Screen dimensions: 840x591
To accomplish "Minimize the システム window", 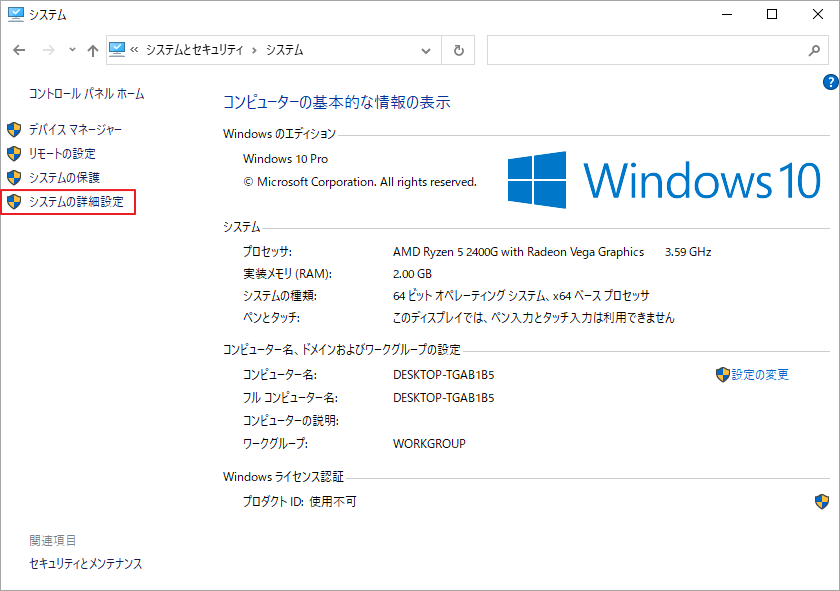I will click(x=727, y=14).
